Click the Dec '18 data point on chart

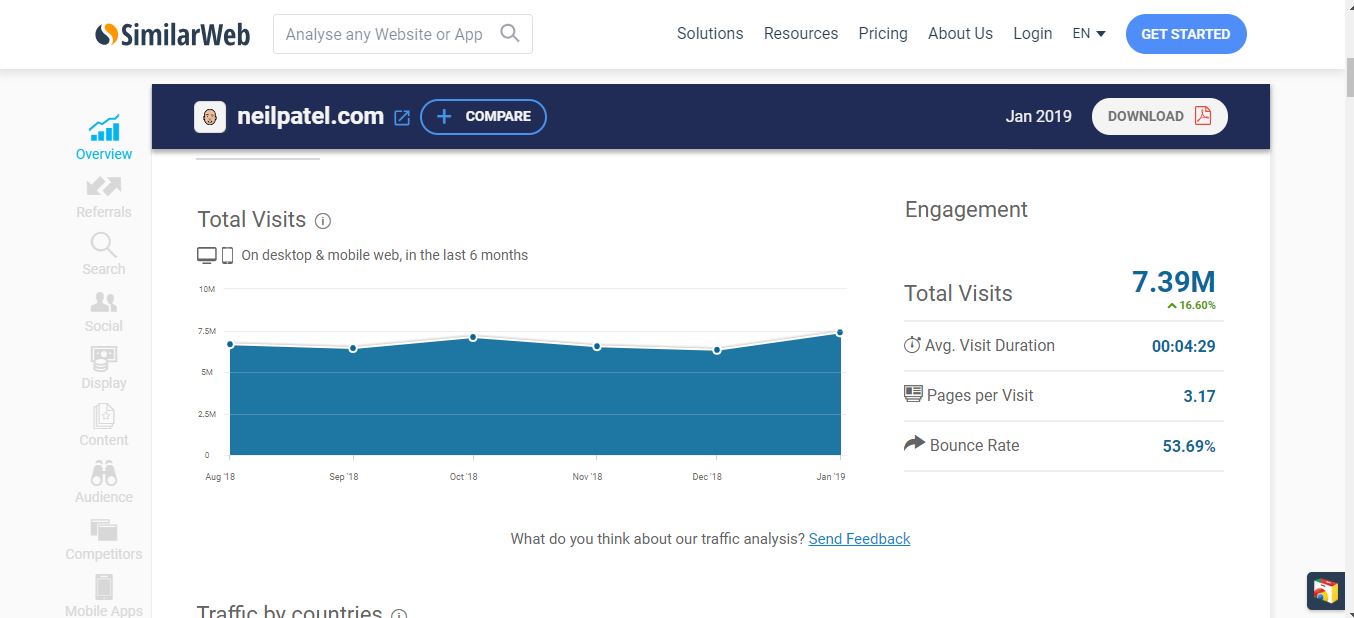[717, 350]
